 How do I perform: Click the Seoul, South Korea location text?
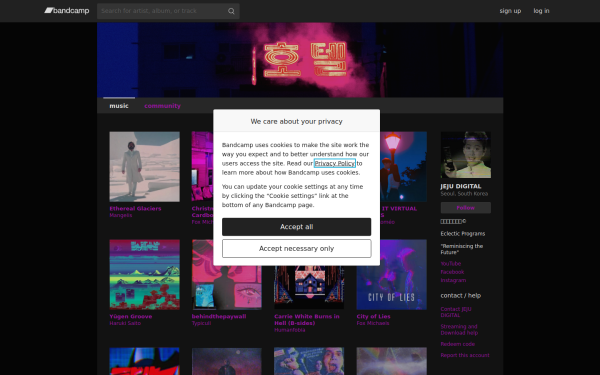[x=464, y=194]
